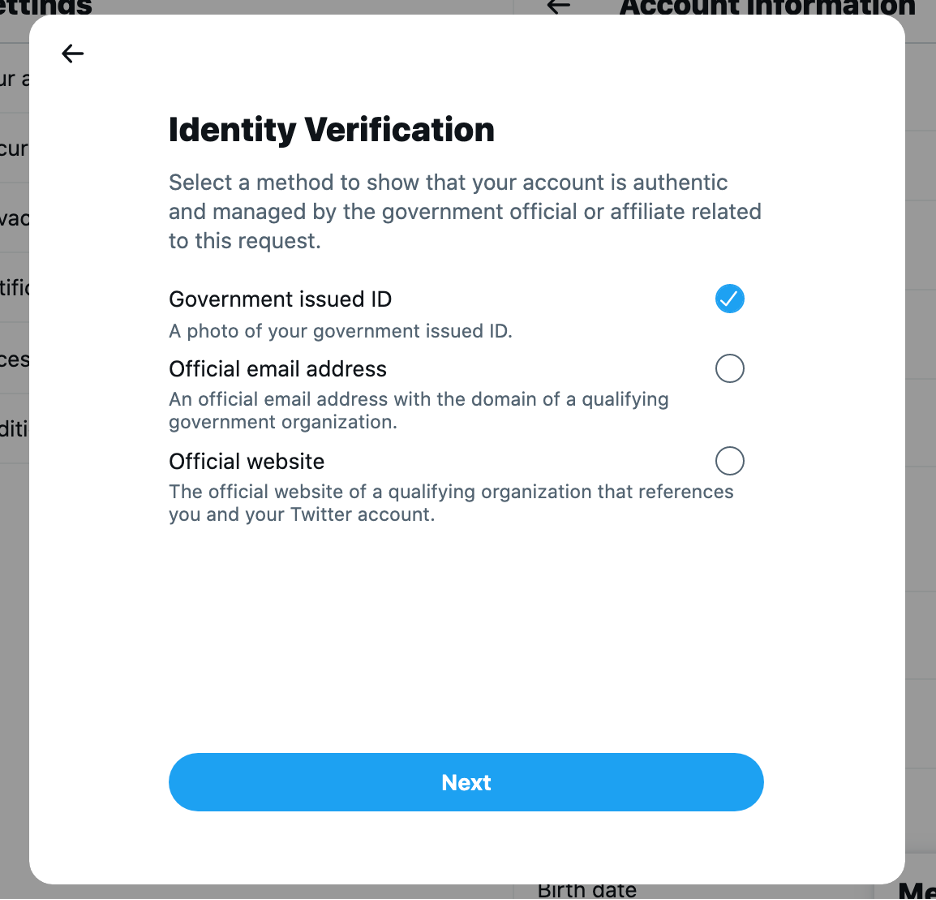Click the dimmed back arrow beside Account information
The width and height of the screenshot is (936, 900).
pos(558,6)
